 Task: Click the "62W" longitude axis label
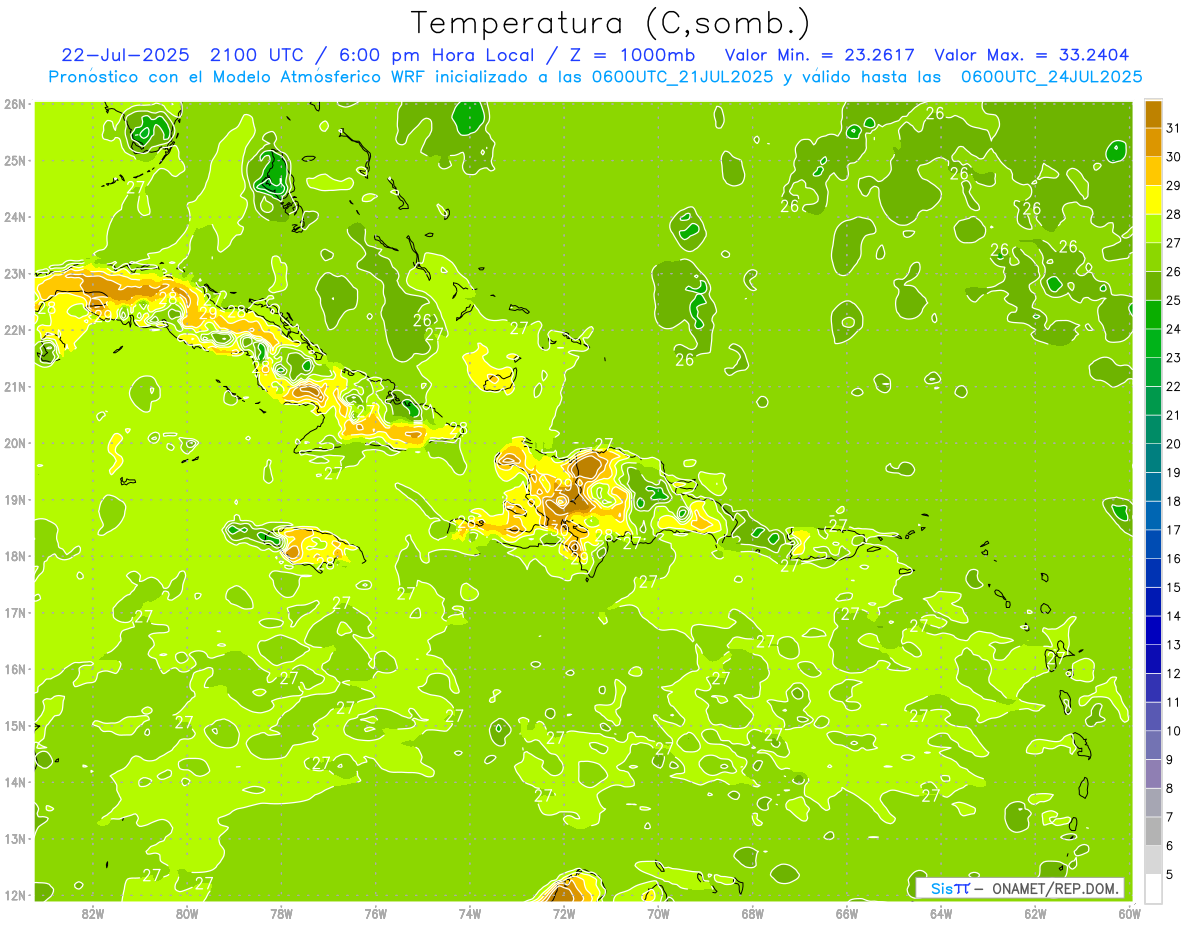point(1036,913)
